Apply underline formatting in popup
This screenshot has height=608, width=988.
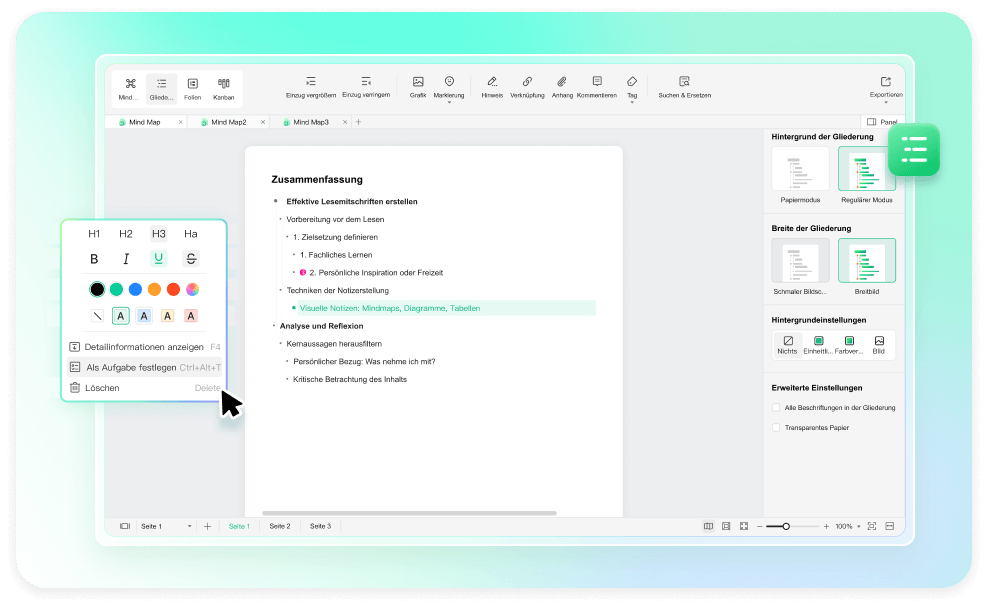(x=158, y=259)
